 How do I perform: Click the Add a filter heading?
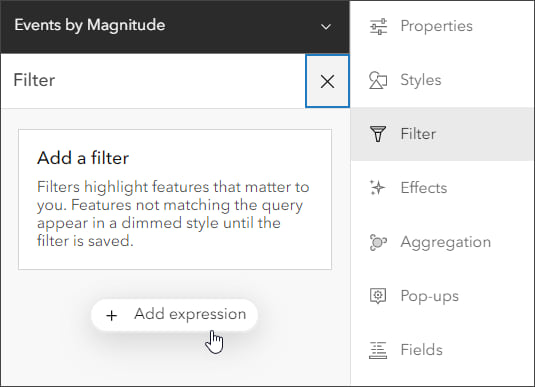[x=83, y=158]
